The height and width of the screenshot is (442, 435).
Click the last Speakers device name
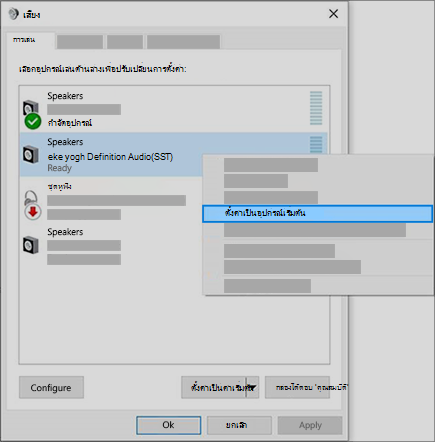(65, 232)
